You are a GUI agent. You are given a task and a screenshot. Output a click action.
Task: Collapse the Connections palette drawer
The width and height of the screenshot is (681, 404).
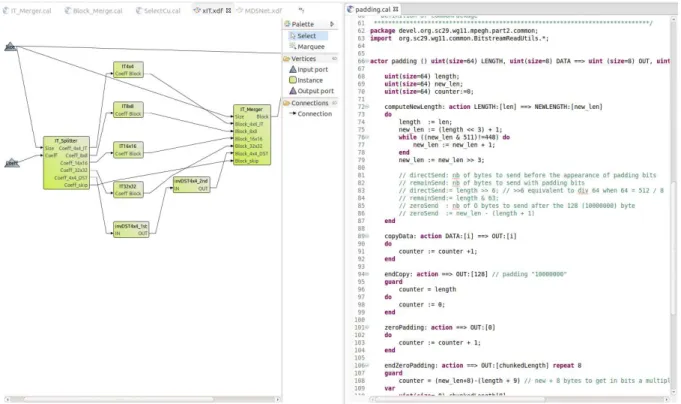[310, 103]
